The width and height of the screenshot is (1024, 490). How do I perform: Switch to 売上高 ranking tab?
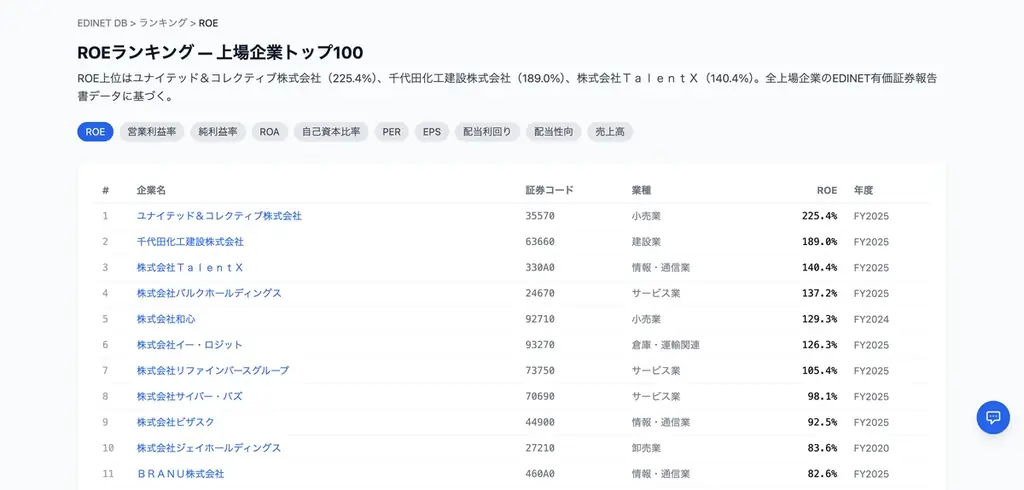coord(610,131)
